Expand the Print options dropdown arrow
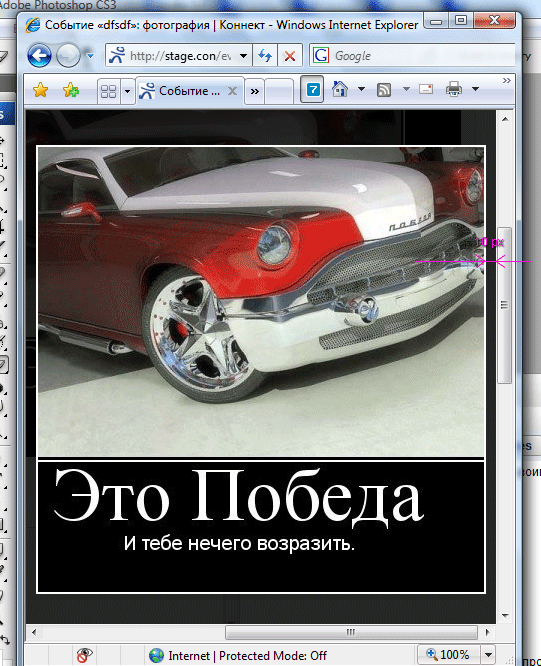This screenshot has width=541, height=666. coord(476,89)
